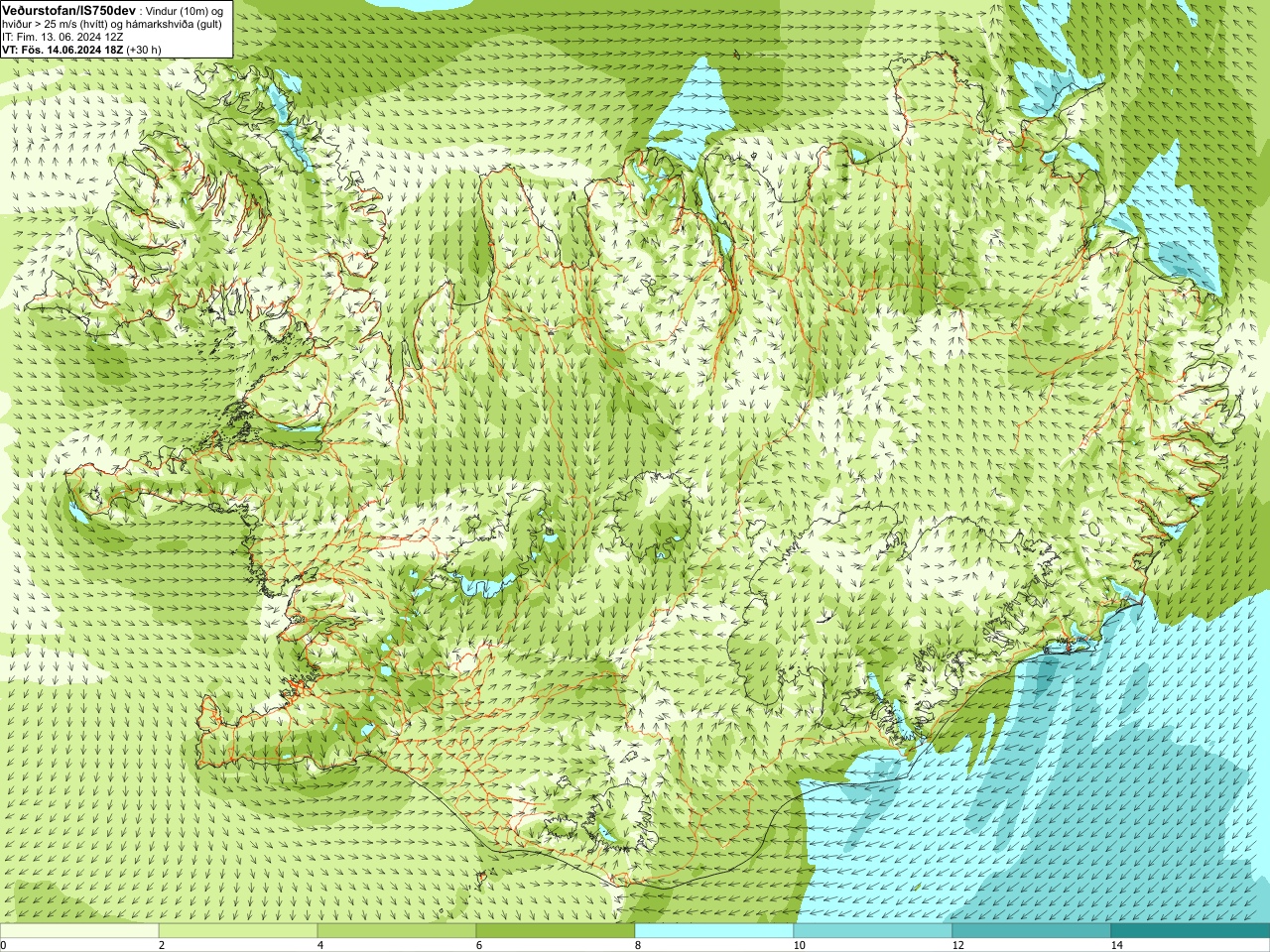
Task: Select the darkest teal legend swatch above 14
Action: pos(1191,931)
